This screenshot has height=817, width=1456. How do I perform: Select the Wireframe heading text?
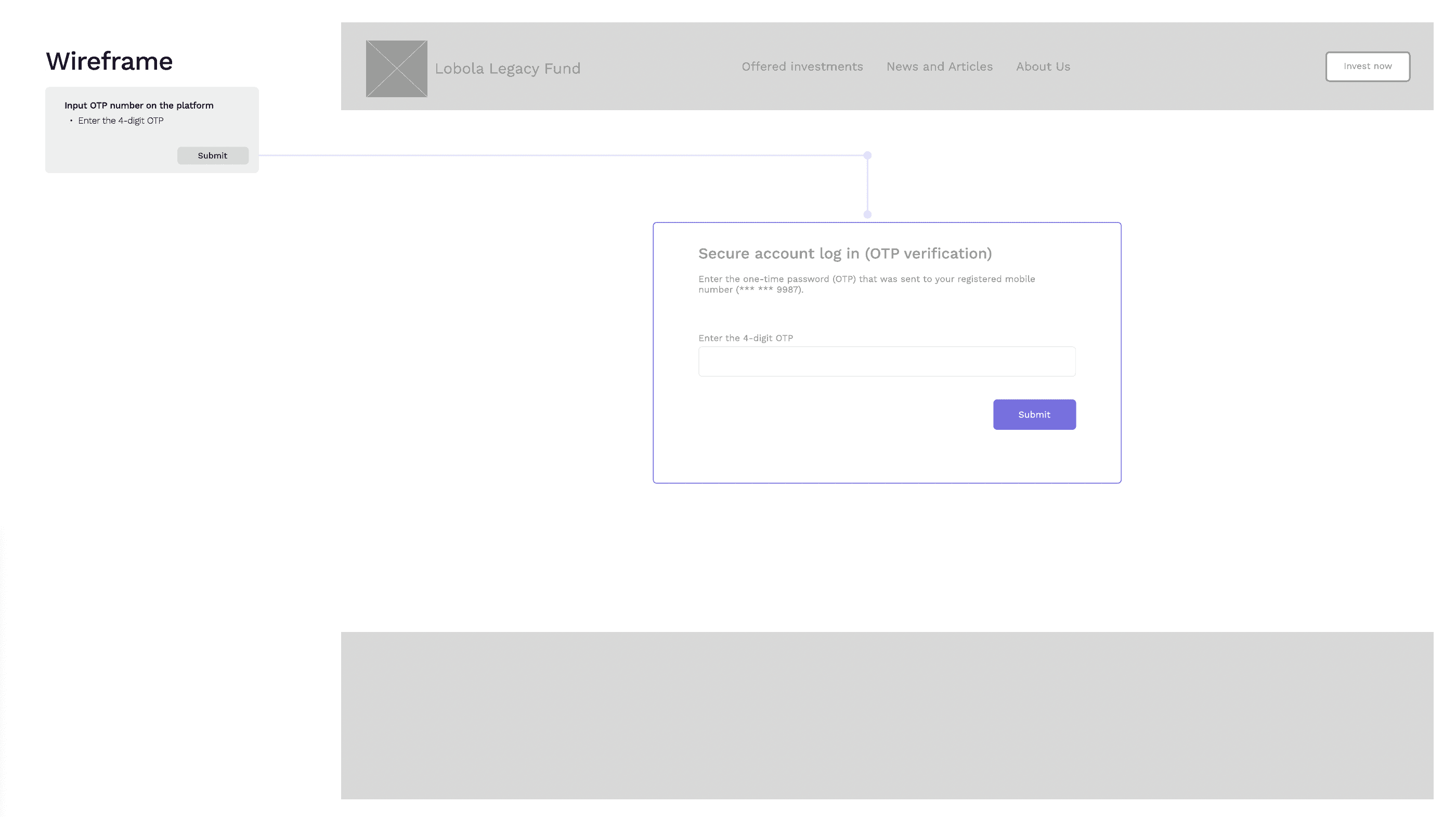(109, 61)
